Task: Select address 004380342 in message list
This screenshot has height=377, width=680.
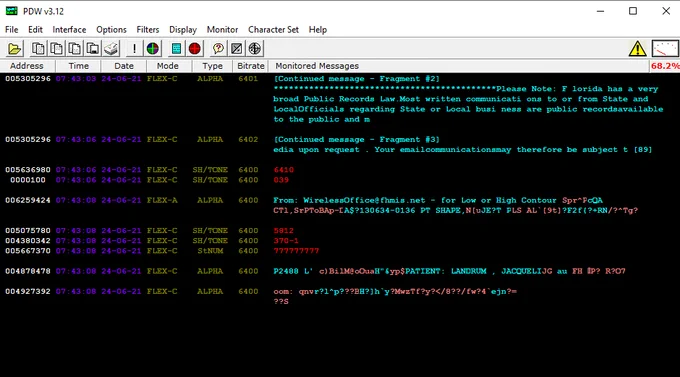Action: pos(28,241)
